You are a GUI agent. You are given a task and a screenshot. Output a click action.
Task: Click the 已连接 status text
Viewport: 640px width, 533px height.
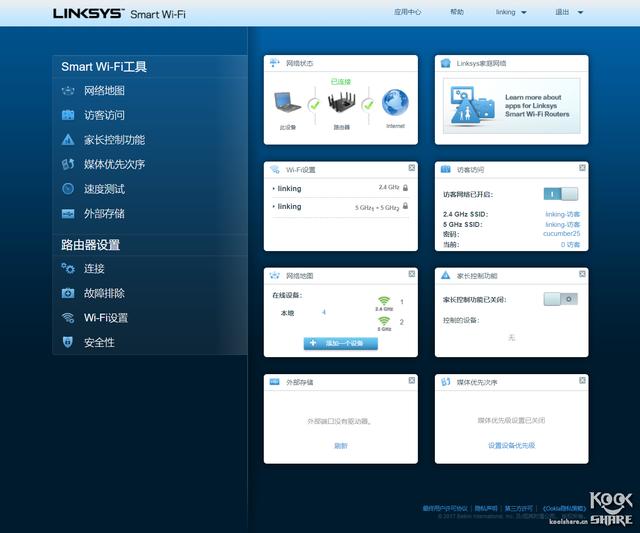[x=341, y=82]
